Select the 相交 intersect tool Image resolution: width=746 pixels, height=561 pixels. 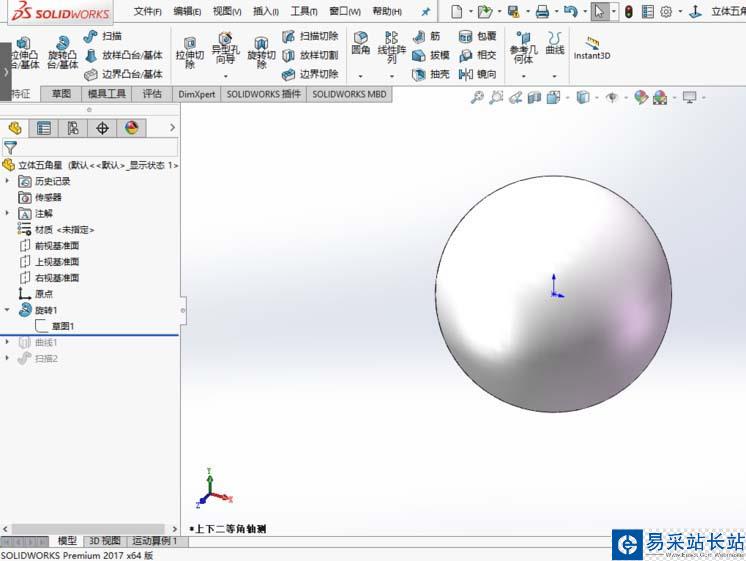click(x=477, y=55)
